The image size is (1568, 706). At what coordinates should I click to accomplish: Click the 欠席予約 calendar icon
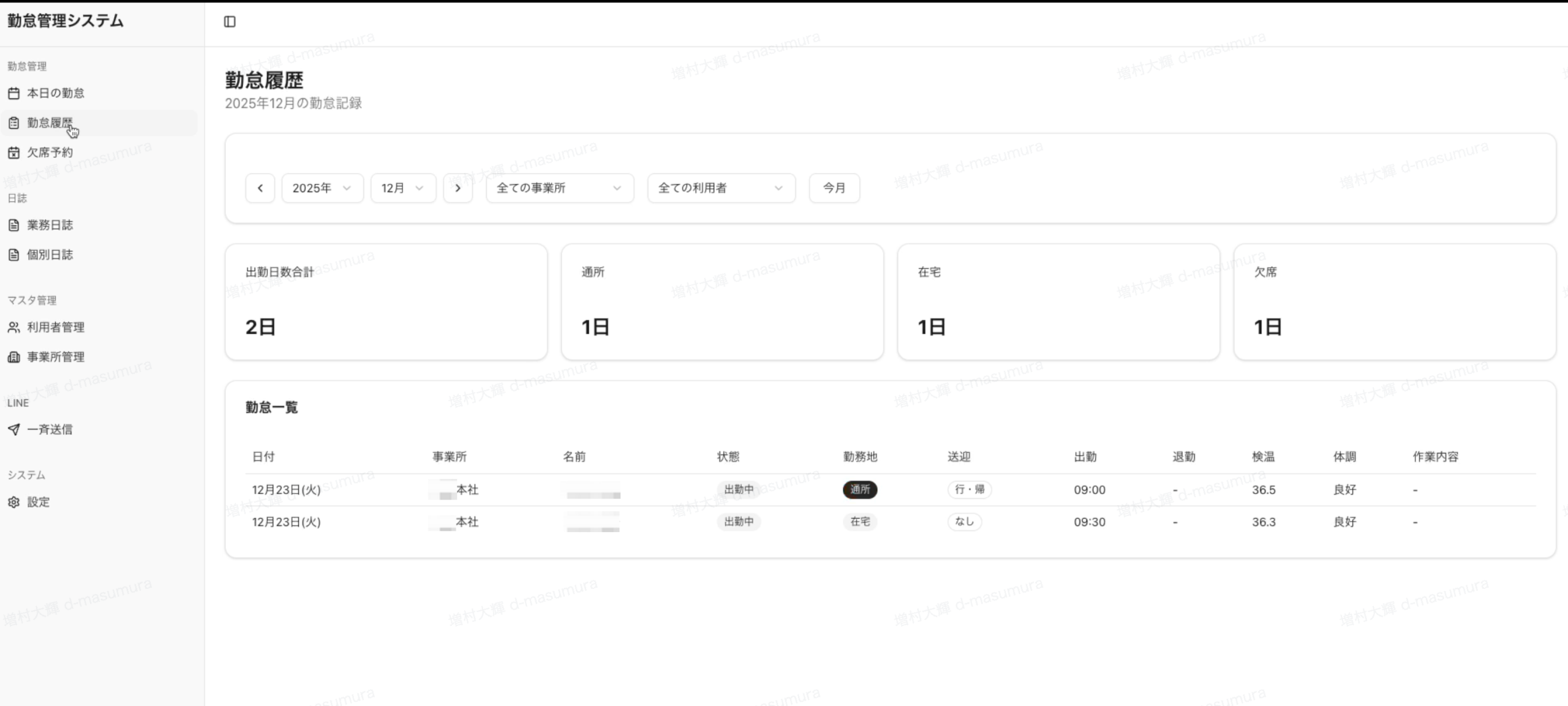pos(14,152)
